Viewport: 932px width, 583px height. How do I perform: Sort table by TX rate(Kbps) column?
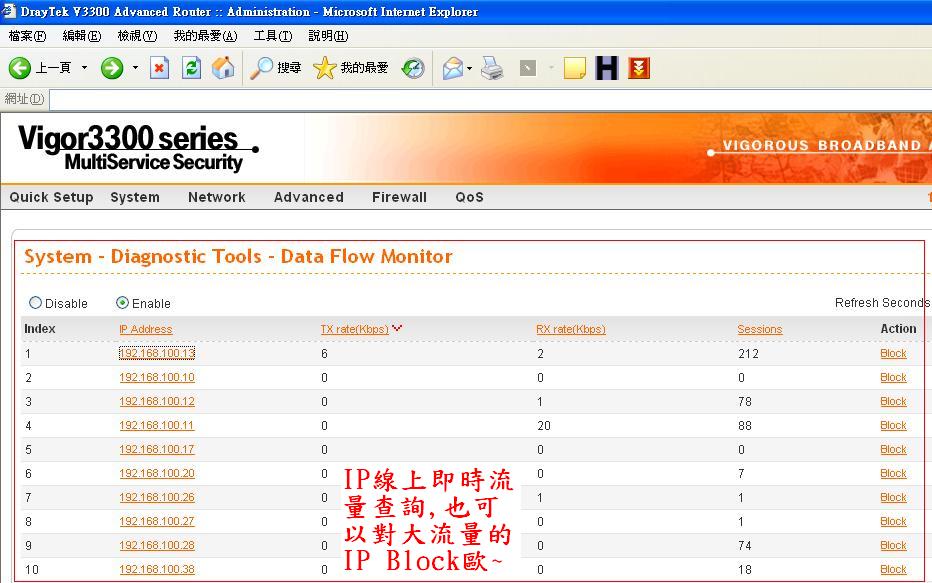coord(354,329)
